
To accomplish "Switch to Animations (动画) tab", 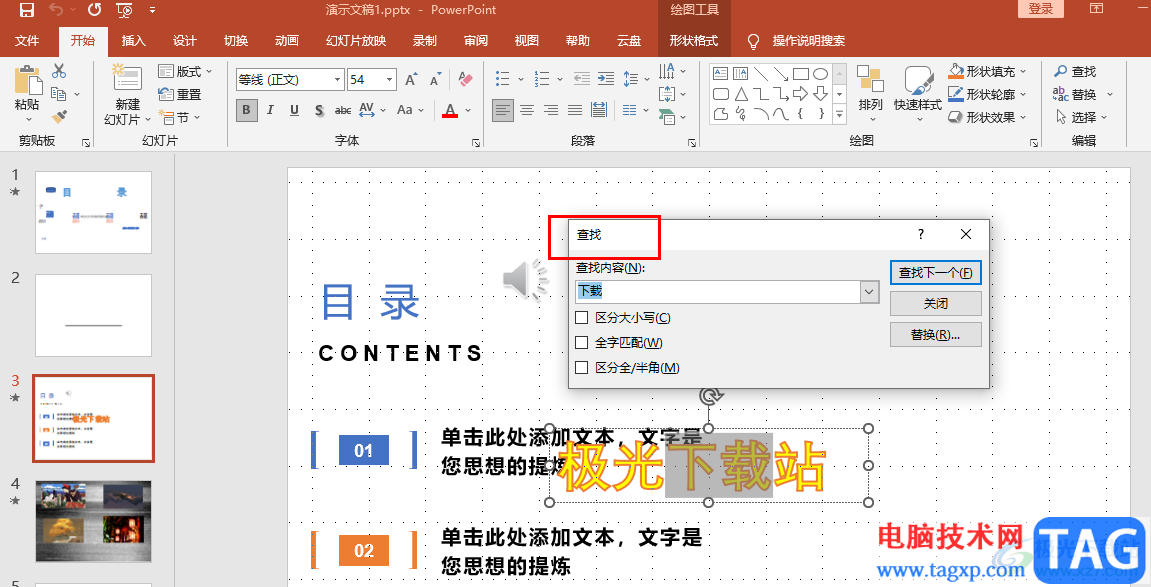I will (x=287, y=40).
